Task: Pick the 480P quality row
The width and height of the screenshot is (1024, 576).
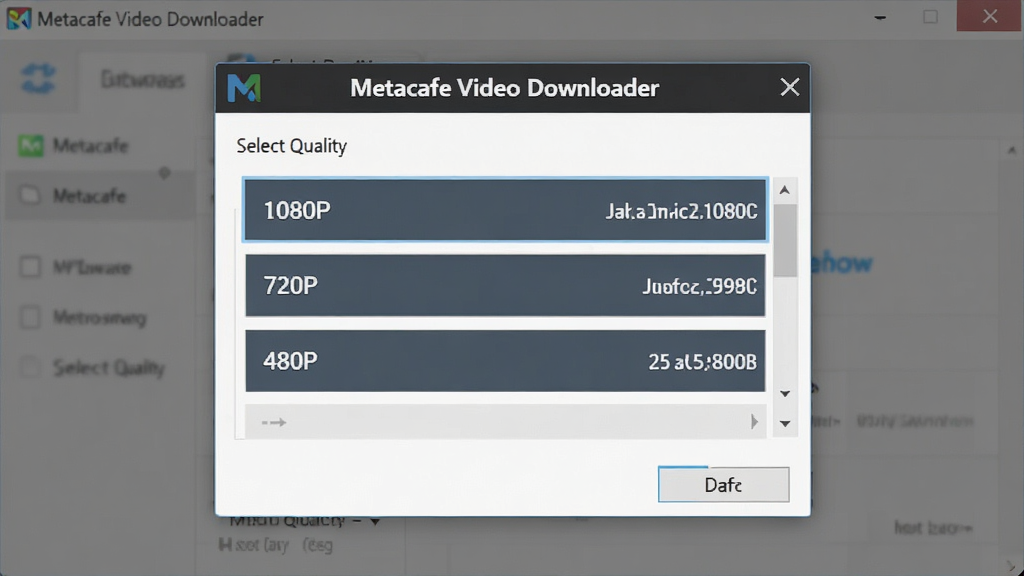Action: (x=505, y=360)
